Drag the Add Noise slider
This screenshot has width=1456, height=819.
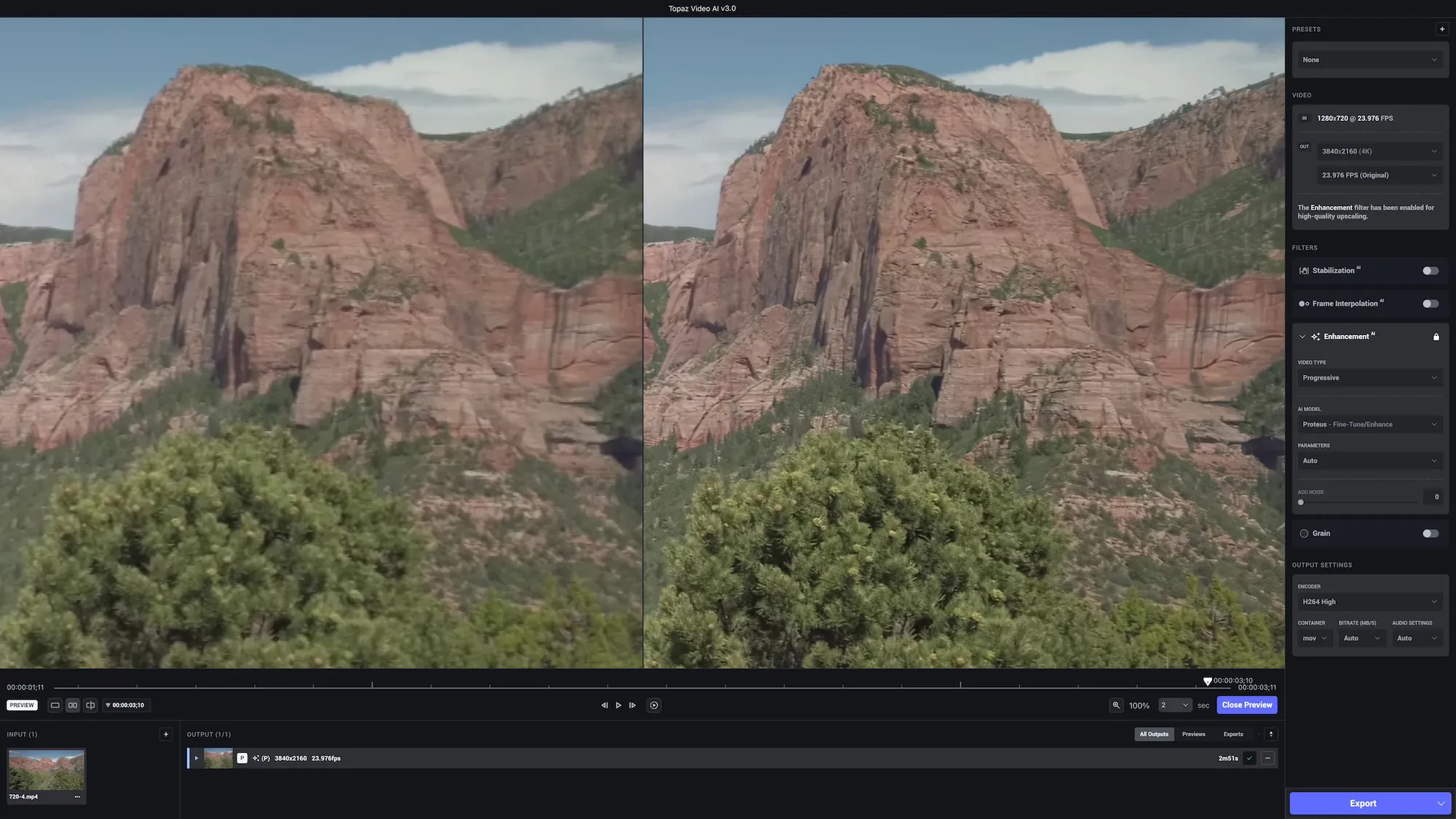(x=1301, y=502)
